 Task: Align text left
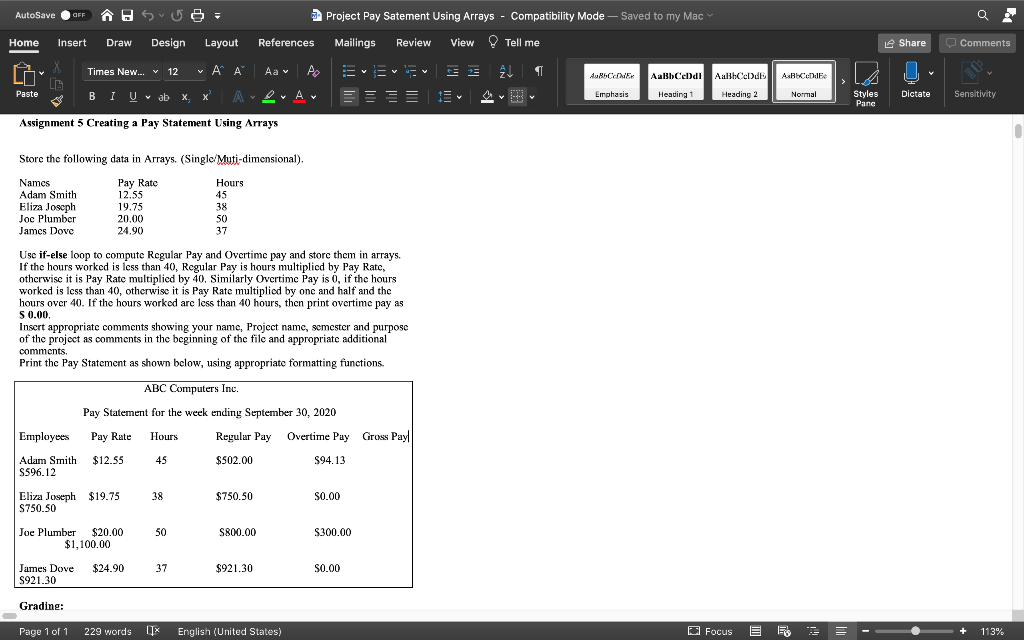[349, 97]
